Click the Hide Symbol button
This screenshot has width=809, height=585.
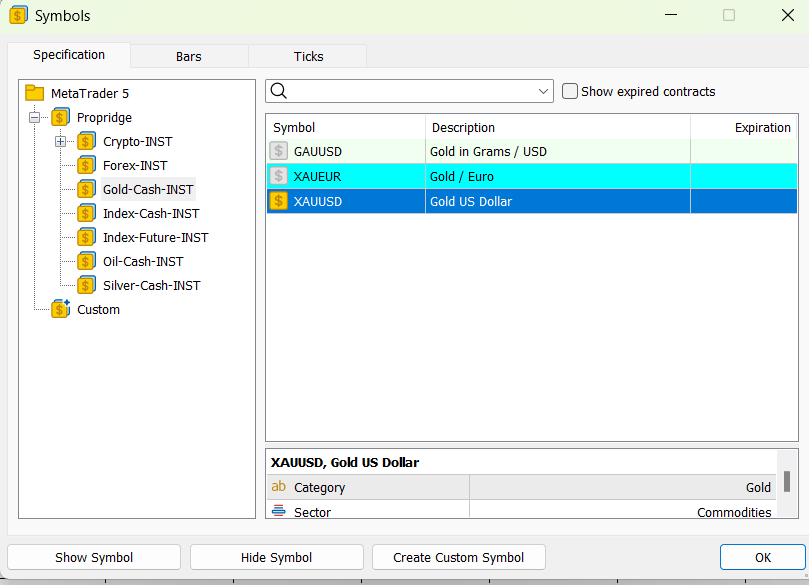click(277, 557)
